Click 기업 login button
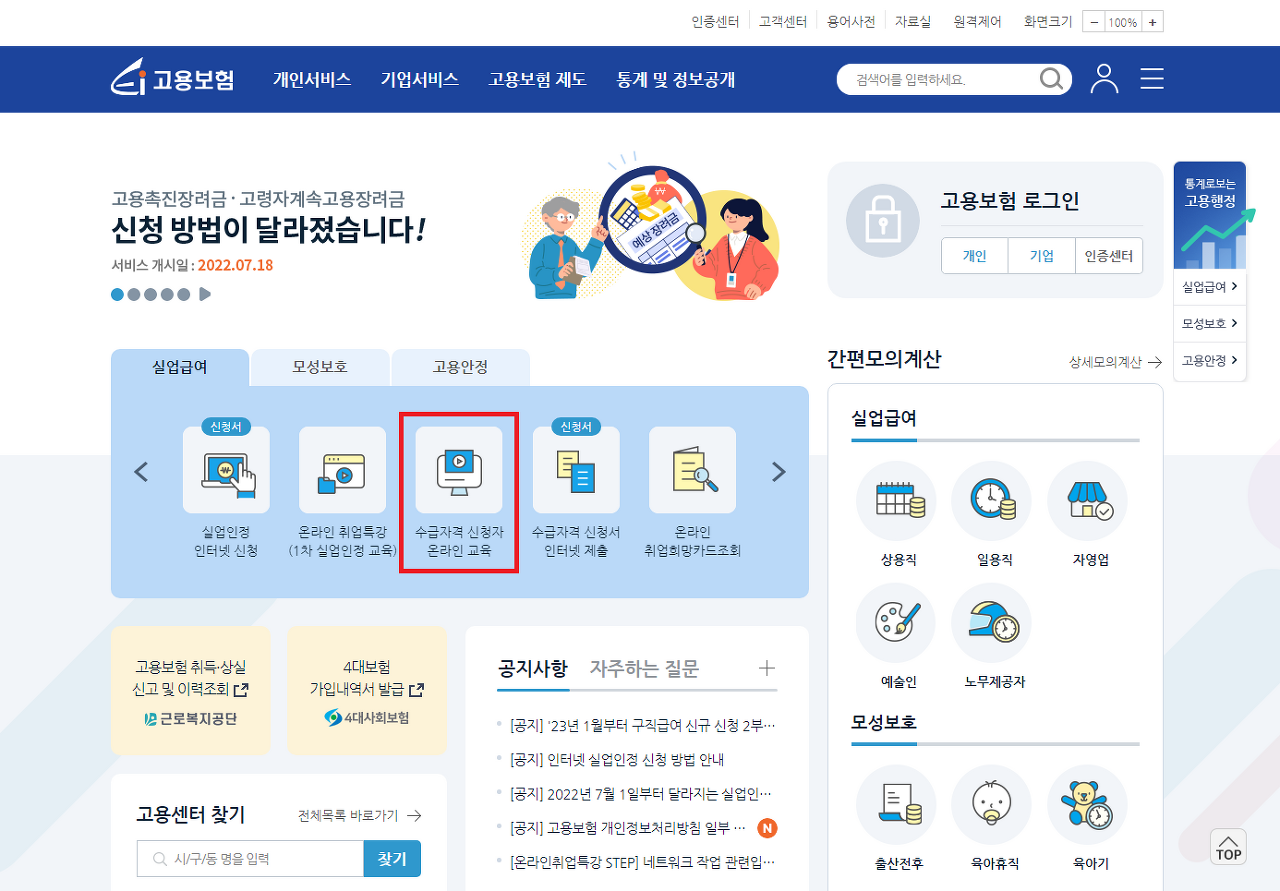Screen dimensions: 1280x891 (x=1042, y=256)
